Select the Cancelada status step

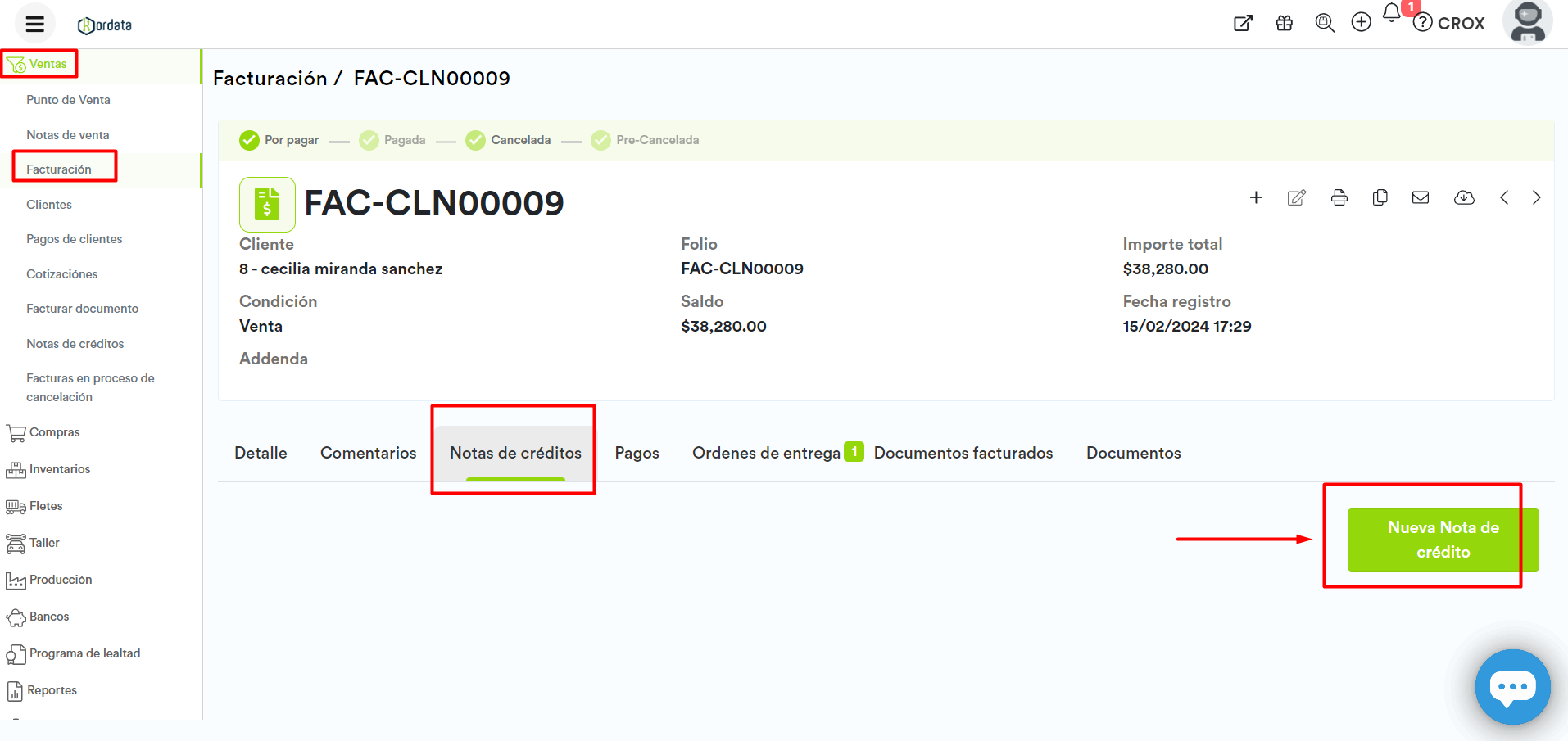tap(509, 140)
